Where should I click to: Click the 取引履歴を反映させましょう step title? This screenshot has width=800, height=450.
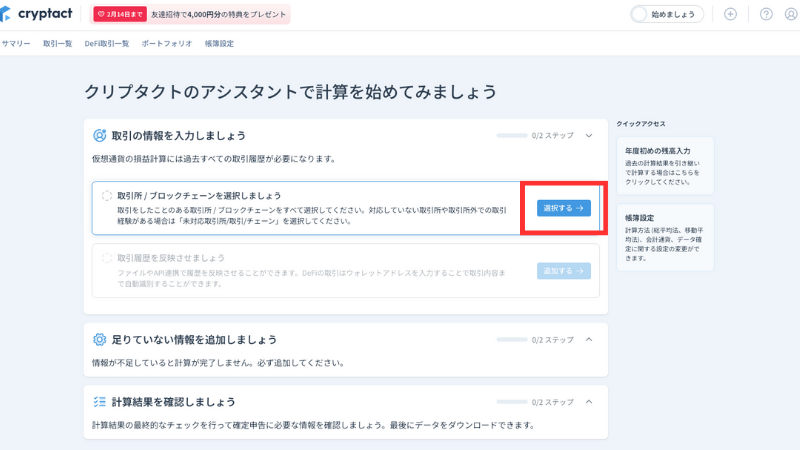171,258
